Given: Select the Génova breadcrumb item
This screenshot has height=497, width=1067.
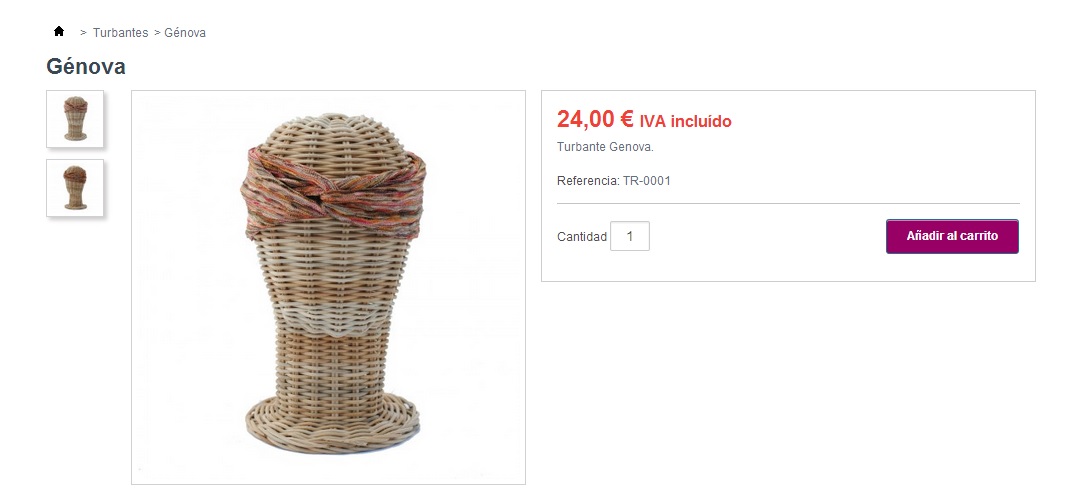Looking at the screenshot, I should 185,33.
